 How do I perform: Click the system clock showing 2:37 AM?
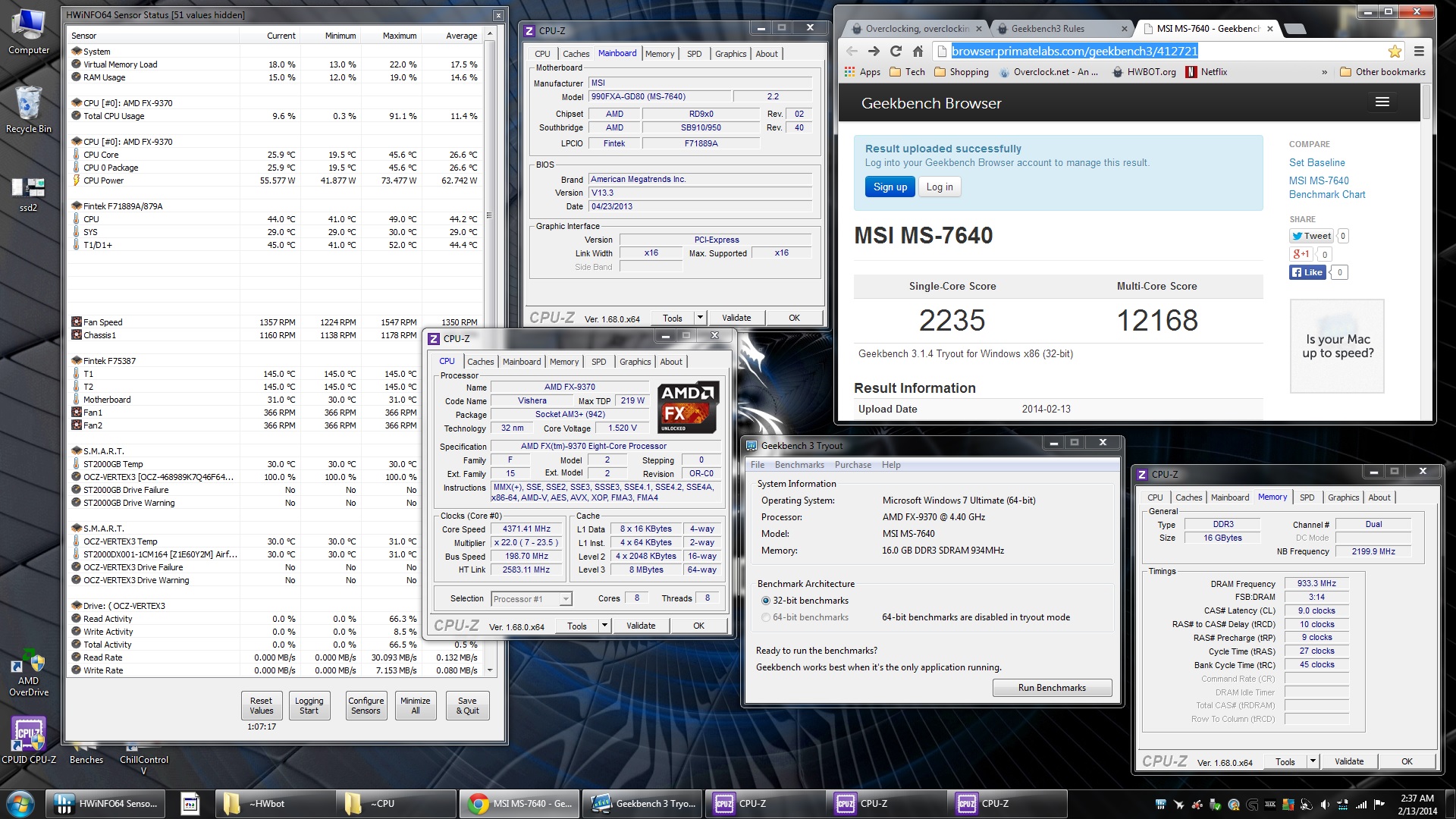(1417, 798)
